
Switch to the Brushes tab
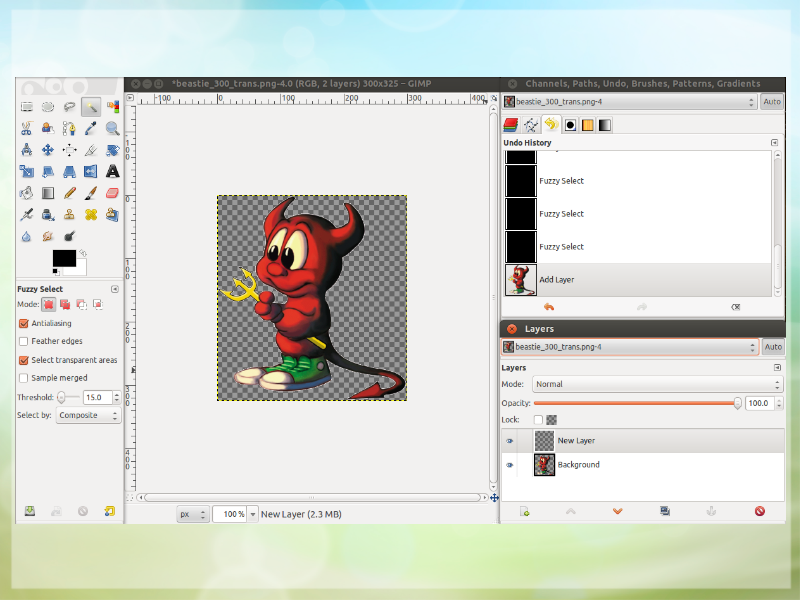pyautogui.click(x=570, y=125)
